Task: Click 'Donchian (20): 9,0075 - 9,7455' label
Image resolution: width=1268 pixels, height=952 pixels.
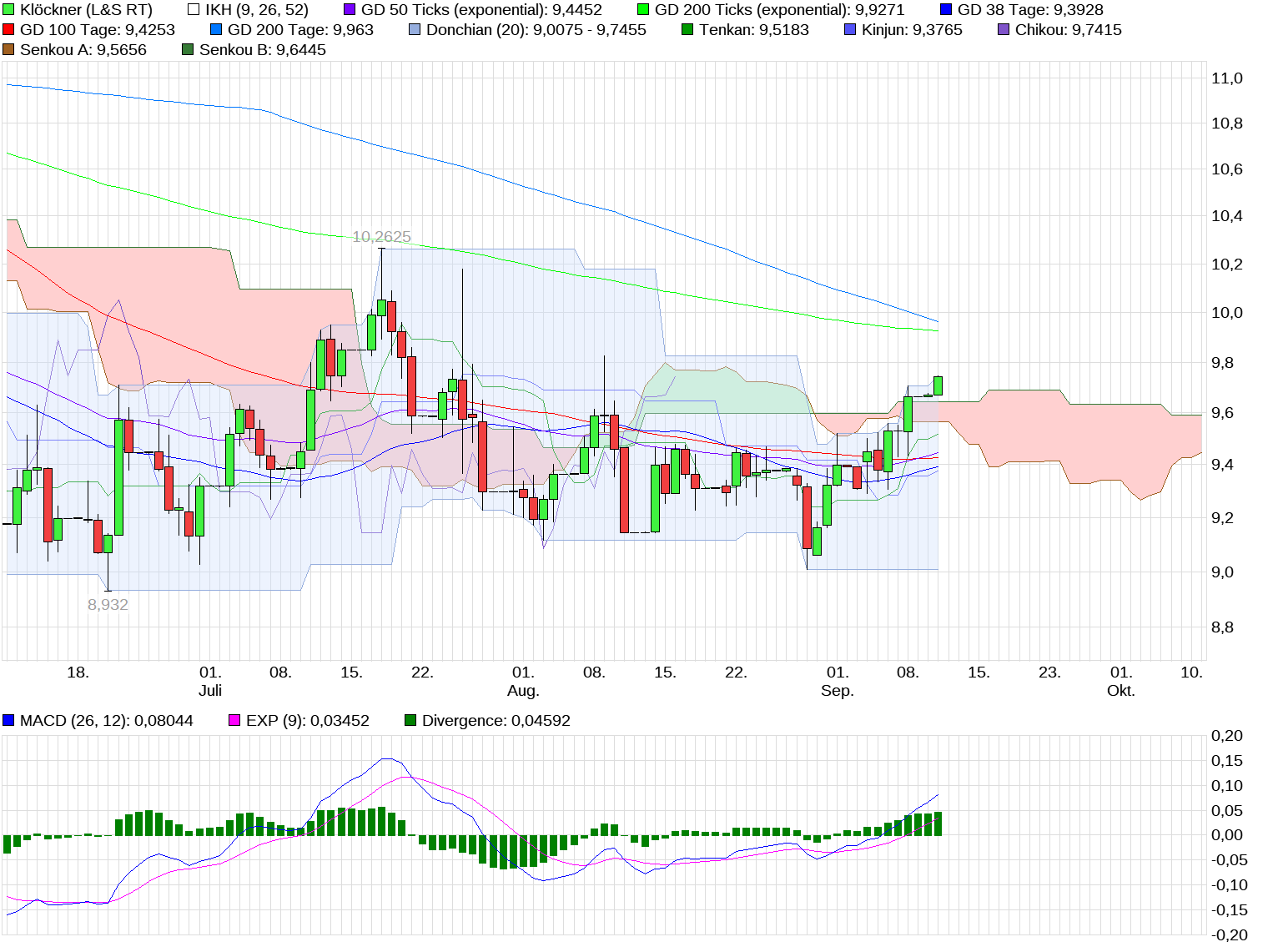Action: click(536, 30)
